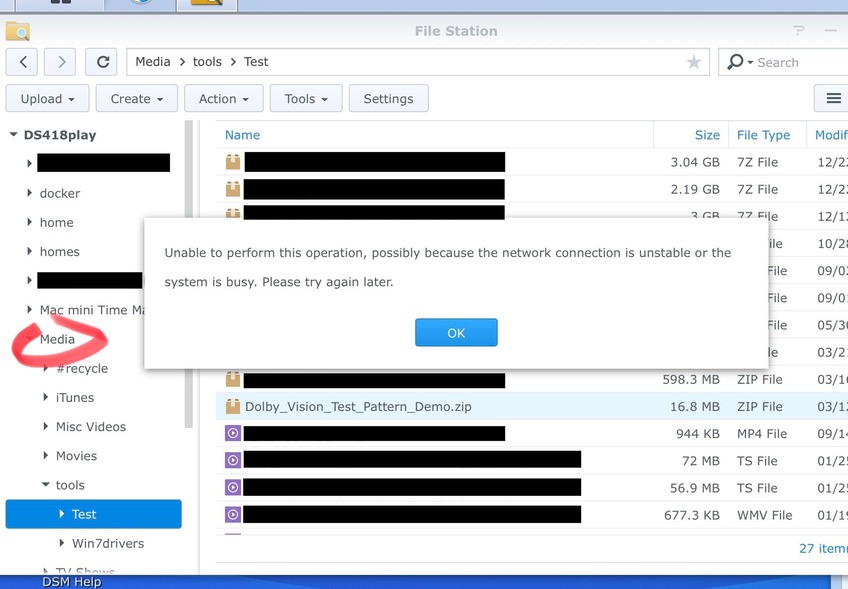Select the Movies folder label
Screen dimensions: 848x589
click(x=76, y=456)
